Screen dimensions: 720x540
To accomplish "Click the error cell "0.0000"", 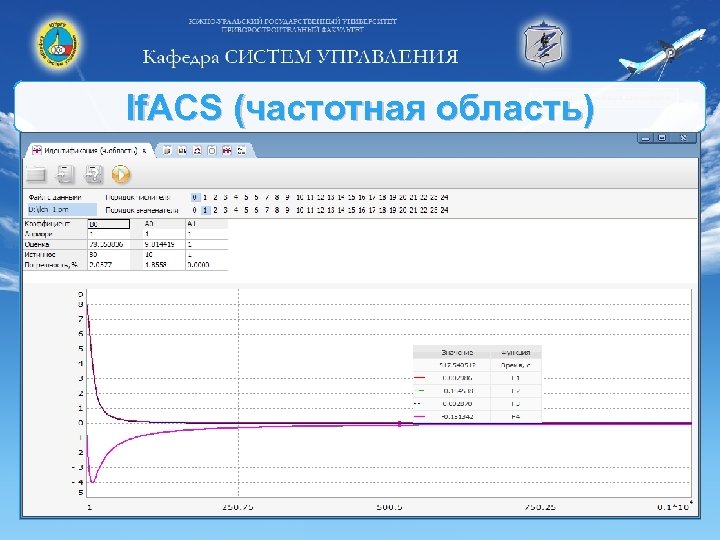I will click(x=207, y=265).
